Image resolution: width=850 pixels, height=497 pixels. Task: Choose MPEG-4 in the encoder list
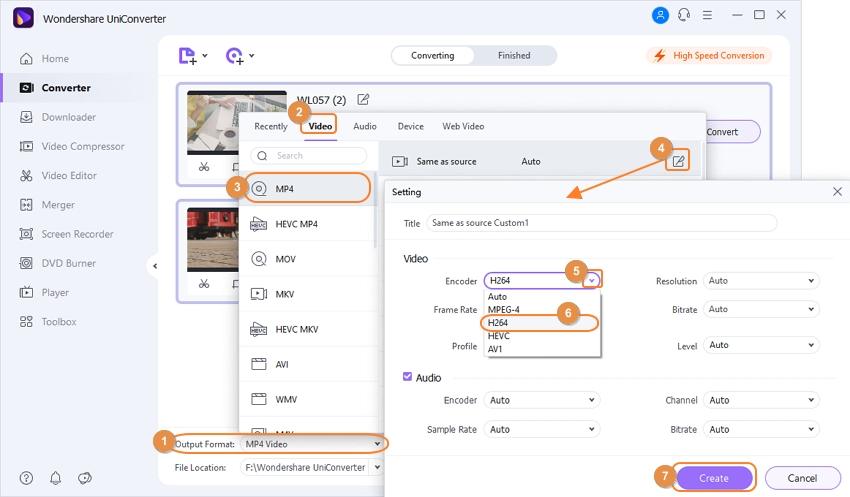click(542, 309)
